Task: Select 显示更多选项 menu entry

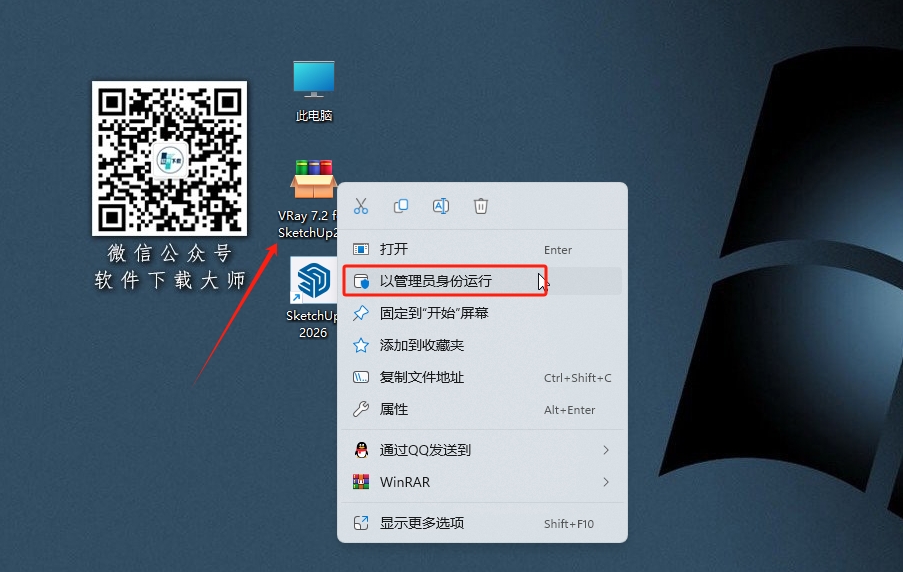Action: pos(482,523)
